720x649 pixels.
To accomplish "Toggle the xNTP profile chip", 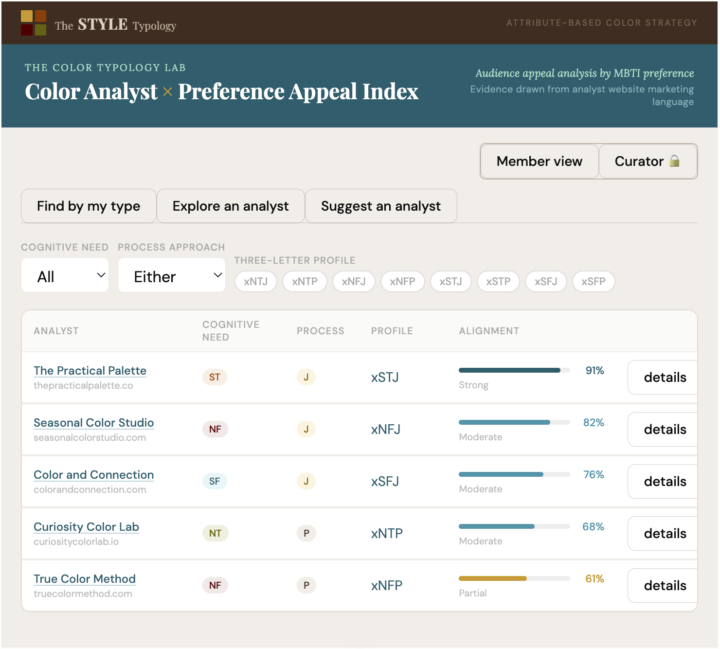I will 305,281.
